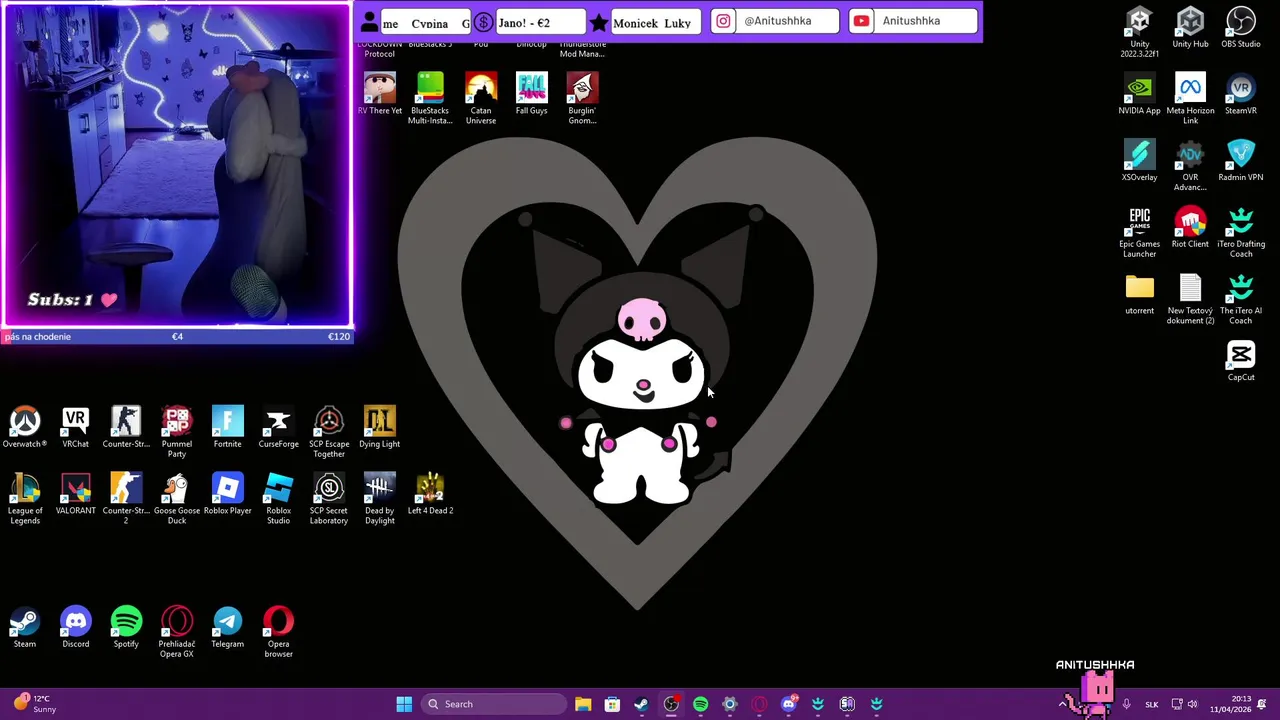Open Microsoft Store from the taskbar
Viewport: 1280px width, 720px height.
coord(612,704)
